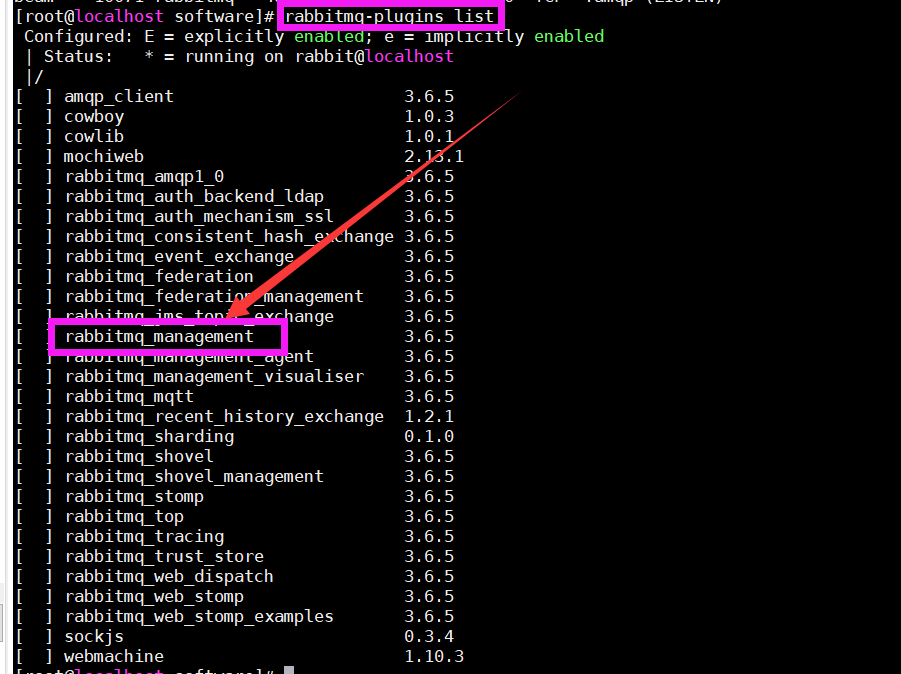
Task: Select the "rabbitmq_web_stomp_examples" plugin name
Action: click(199, 617)
